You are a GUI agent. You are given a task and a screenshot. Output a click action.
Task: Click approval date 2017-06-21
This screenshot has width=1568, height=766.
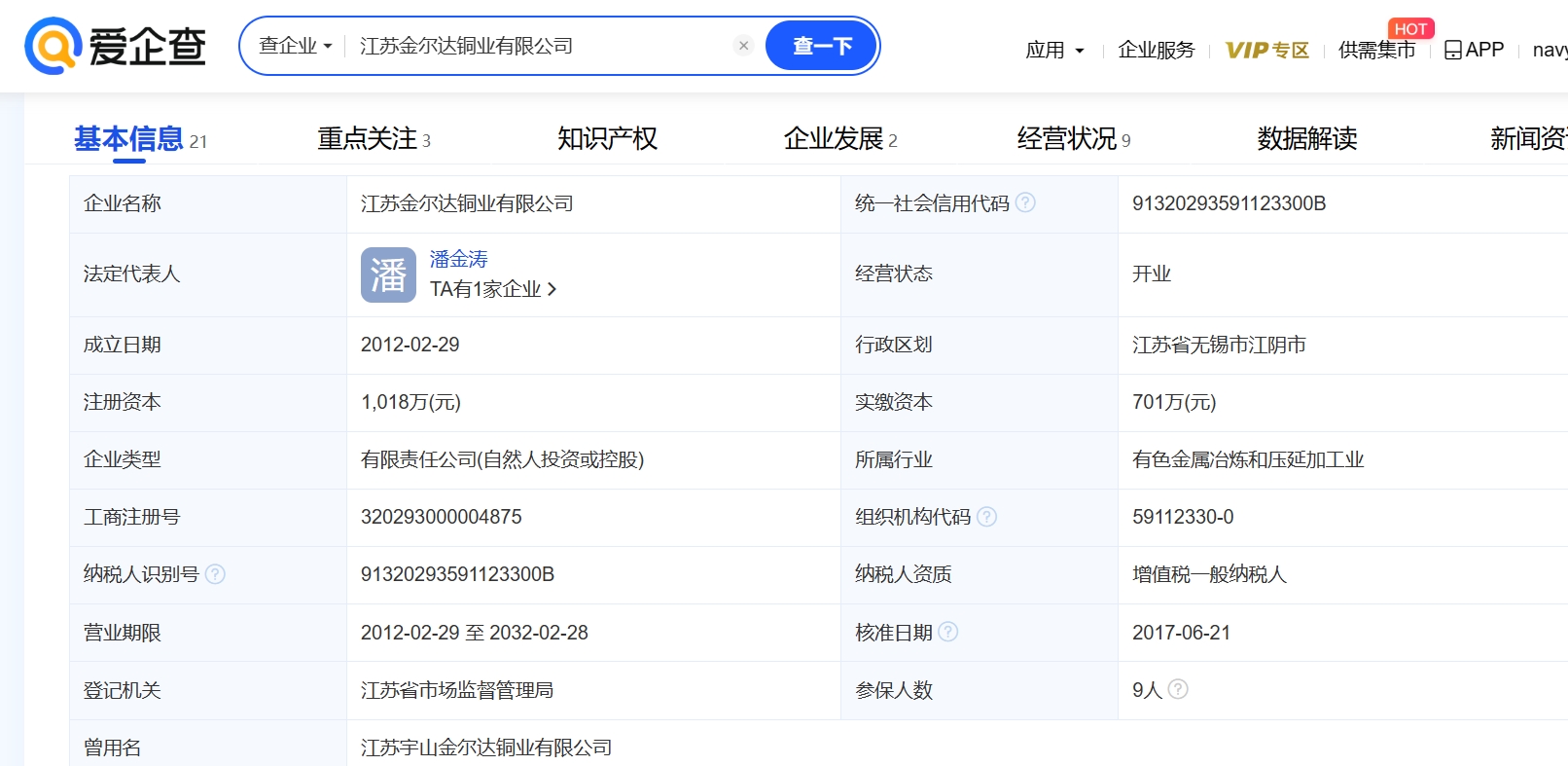click(x=1181, y=633)
